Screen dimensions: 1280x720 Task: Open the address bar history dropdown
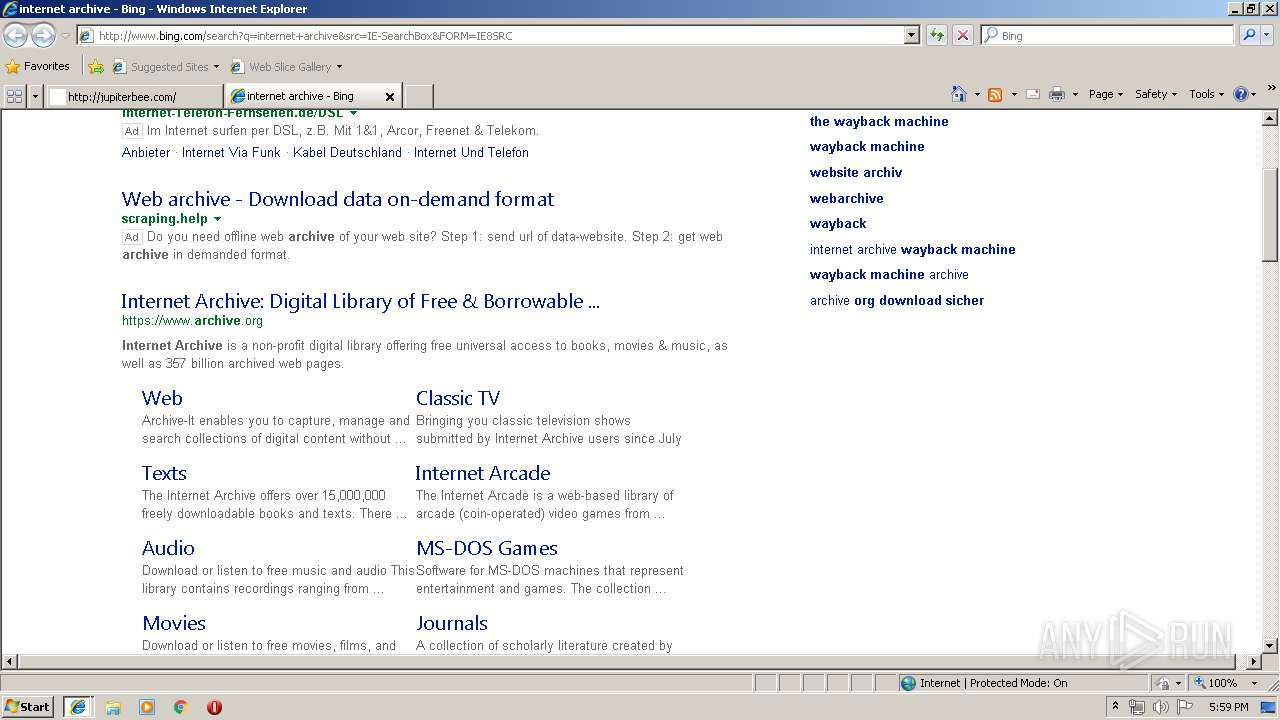click(x=911, y=35)
